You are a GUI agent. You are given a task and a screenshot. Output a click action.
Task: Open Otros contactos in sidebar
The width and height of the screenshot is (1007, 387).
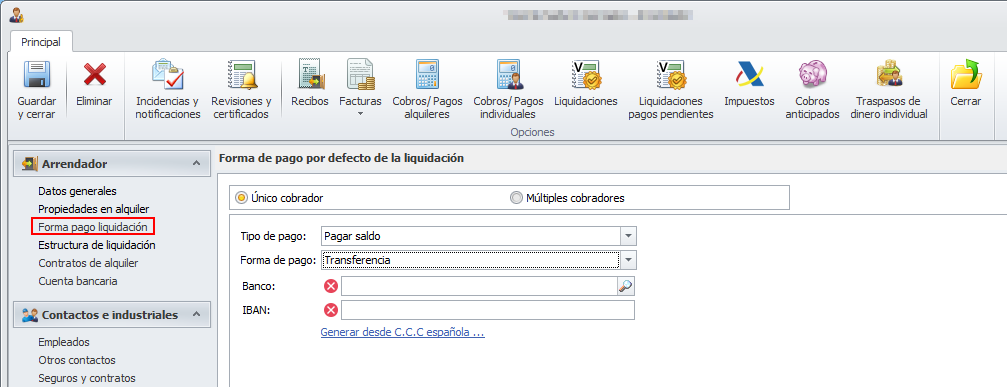pos(76,360)
